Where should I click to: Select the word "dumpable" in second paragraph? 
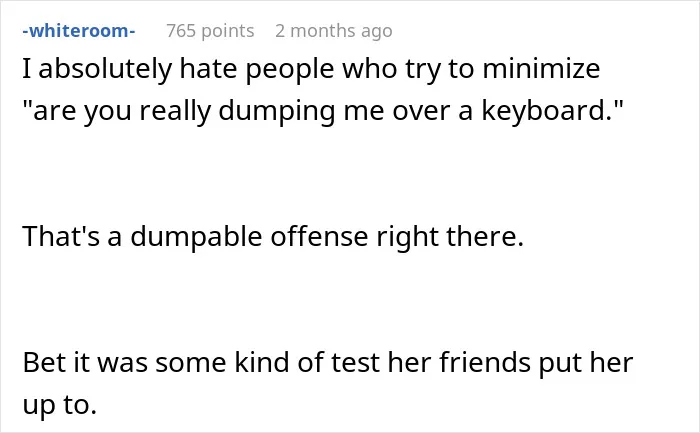196,237
